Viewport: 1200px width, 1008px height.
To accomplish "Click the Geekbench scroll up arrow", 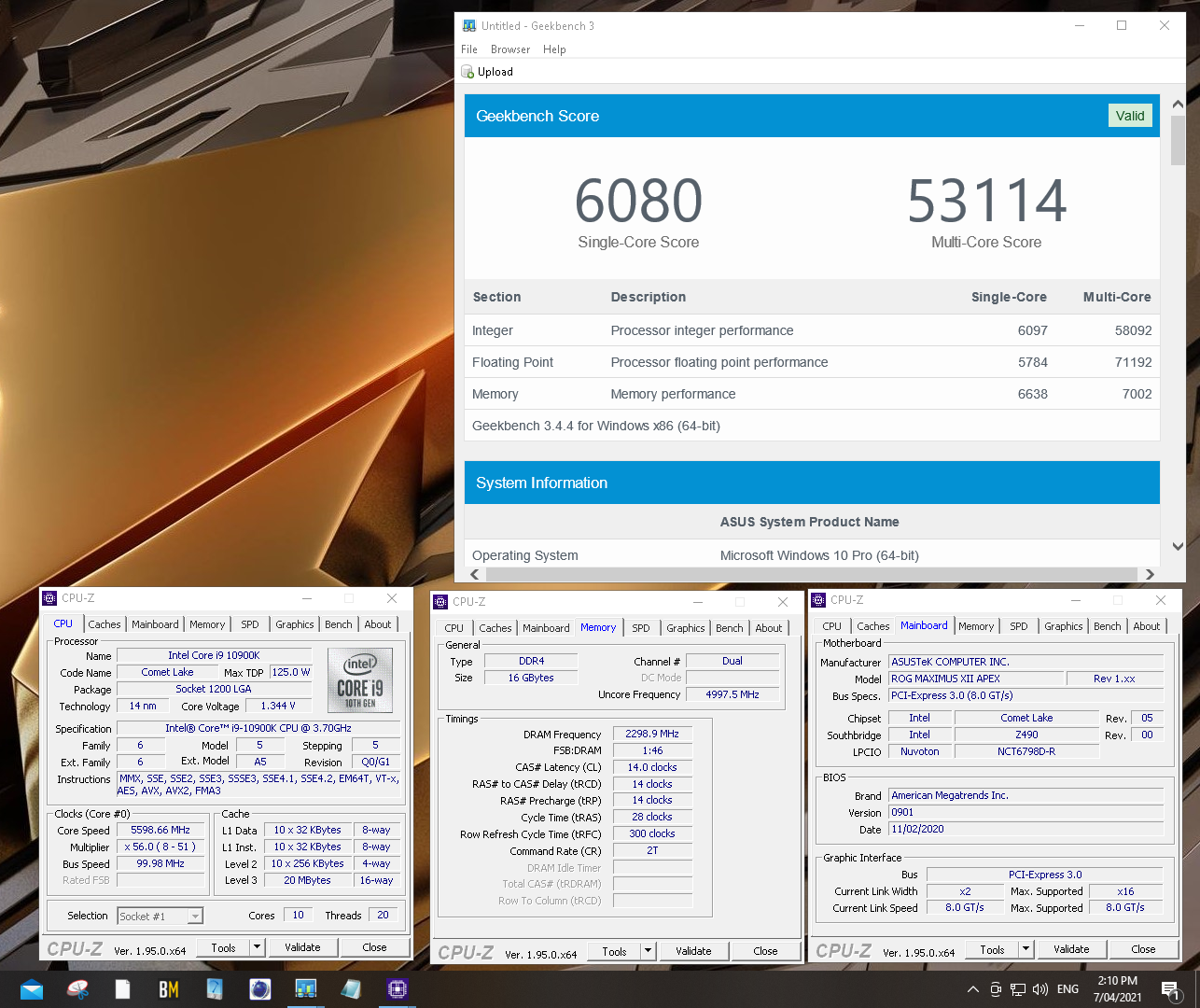I will point(1178,105).
